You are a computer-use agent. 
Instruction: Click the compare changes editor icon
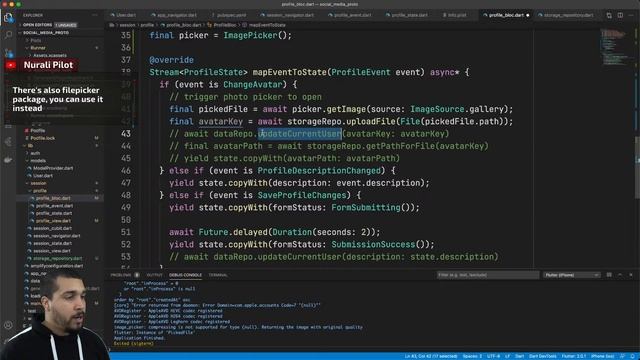(609, 15)
